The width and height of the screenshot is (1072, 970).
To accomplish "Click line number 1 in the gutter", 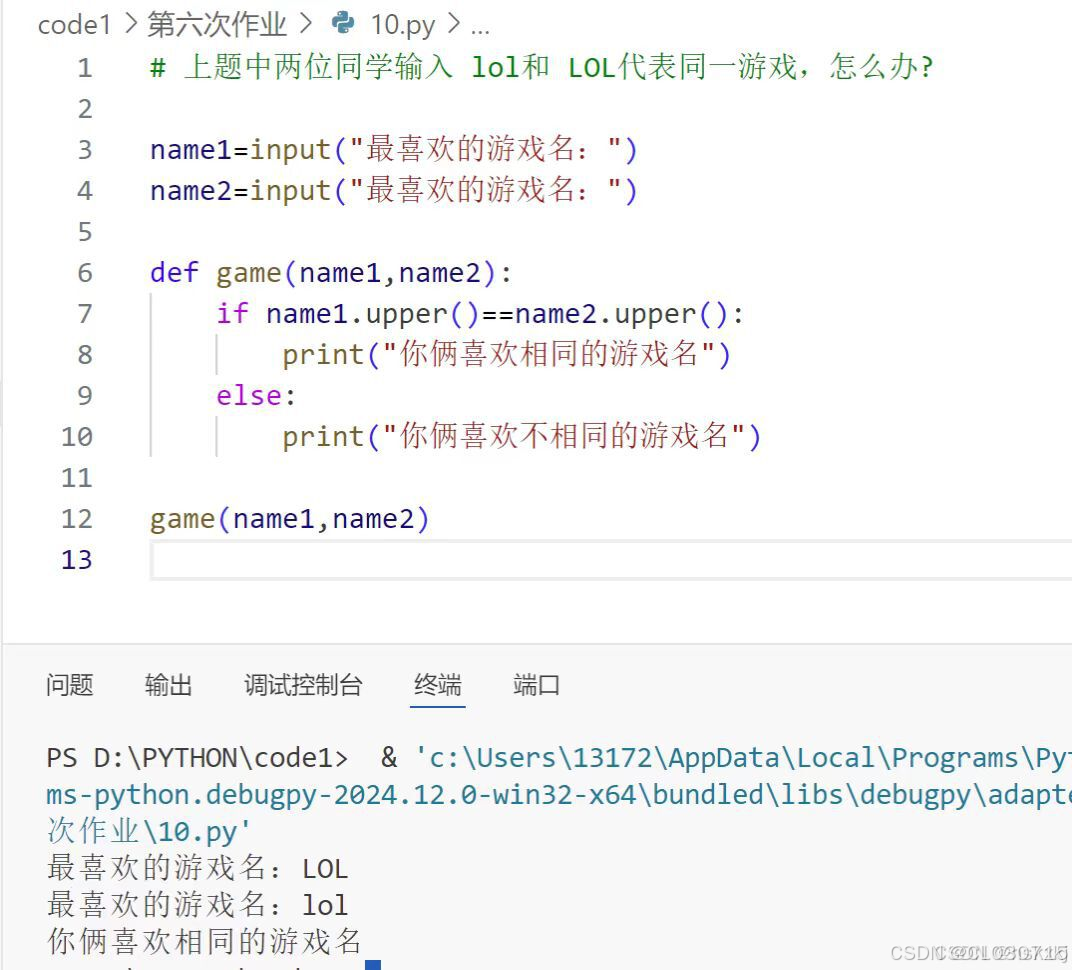I will point(84,68).
